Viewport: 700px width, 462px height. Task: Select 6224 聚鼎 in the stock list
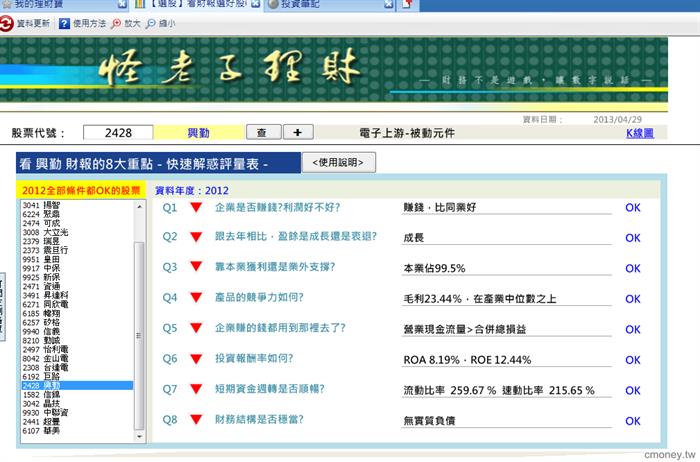[78, 214]
